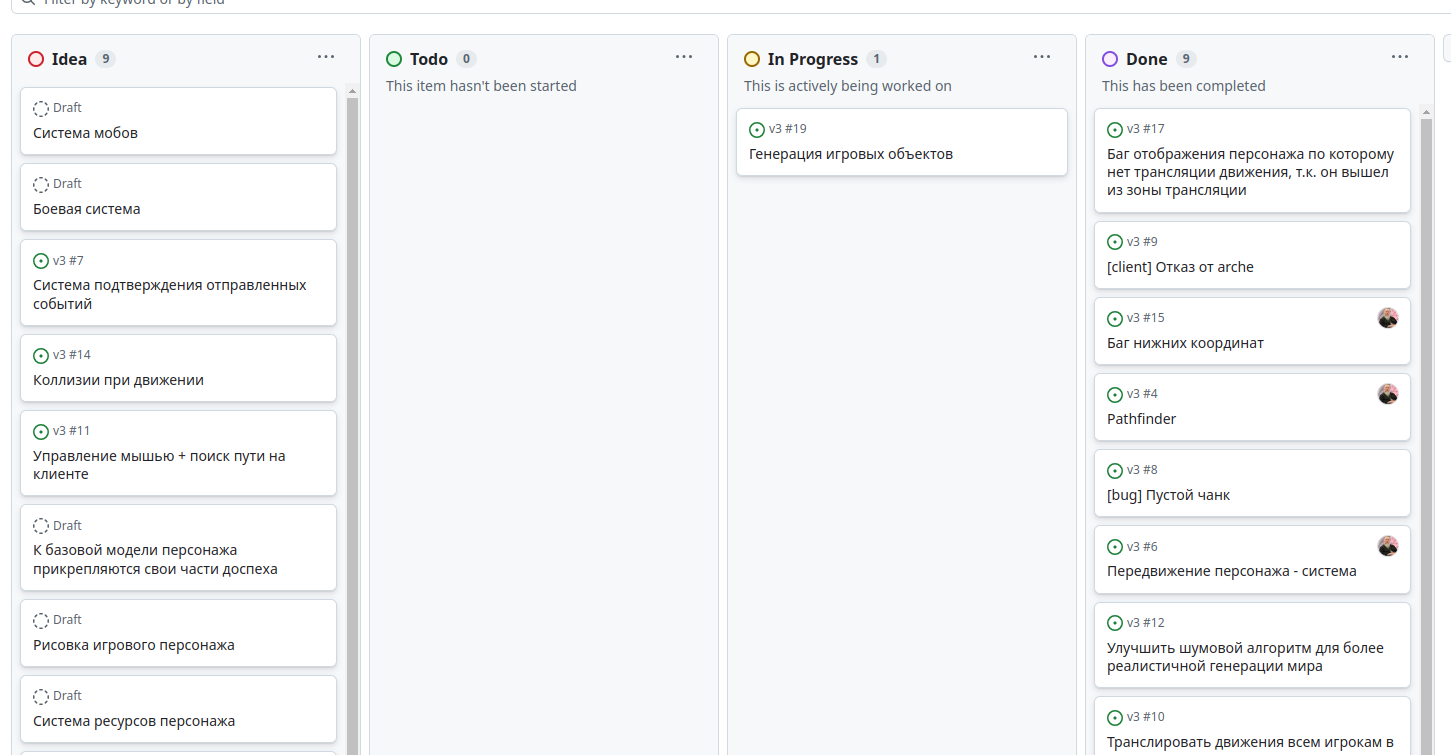Viewport: 1451px width, 755px height.
Task: Open the Idea column options menu
Action: (x=326, y=57)
